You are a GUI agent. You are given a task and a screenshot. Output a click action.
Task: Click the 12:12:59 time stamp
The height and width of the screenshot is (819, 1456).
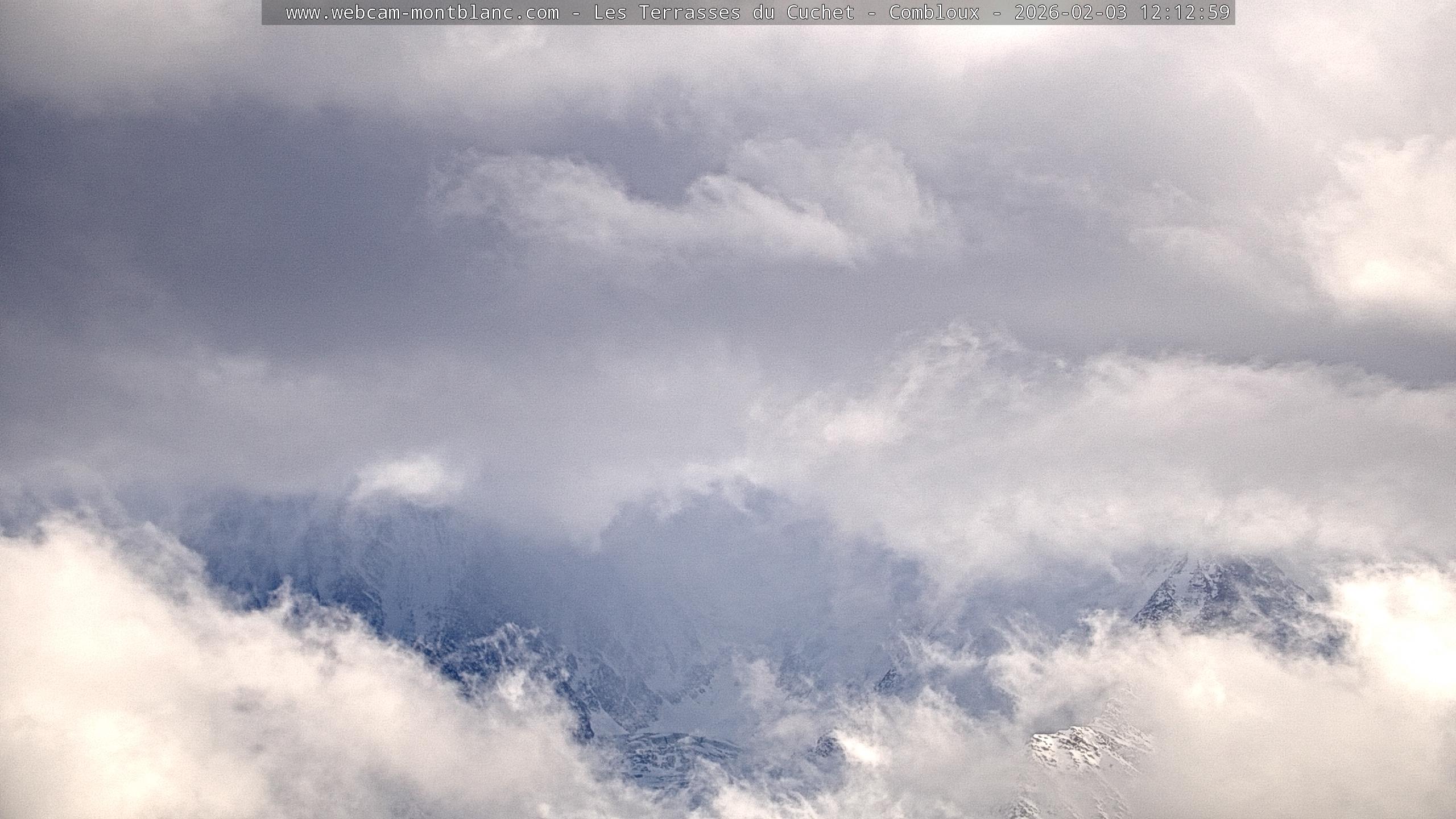1185,13
